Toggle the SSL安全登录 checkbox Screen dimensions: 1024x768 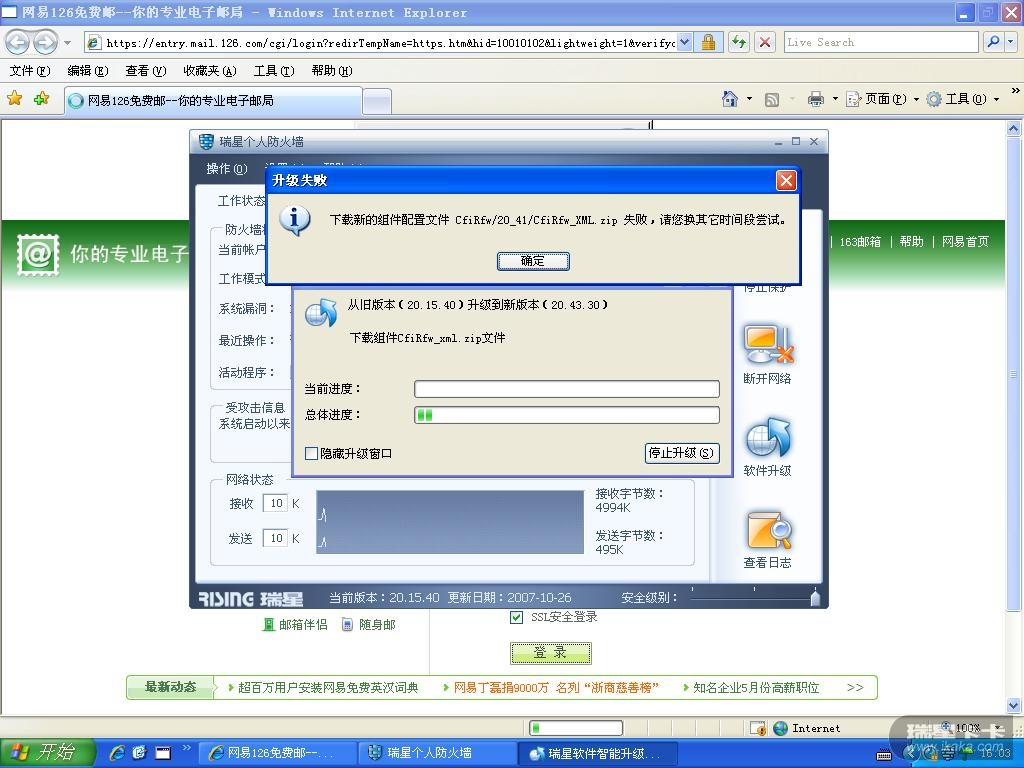click(516, 618)
